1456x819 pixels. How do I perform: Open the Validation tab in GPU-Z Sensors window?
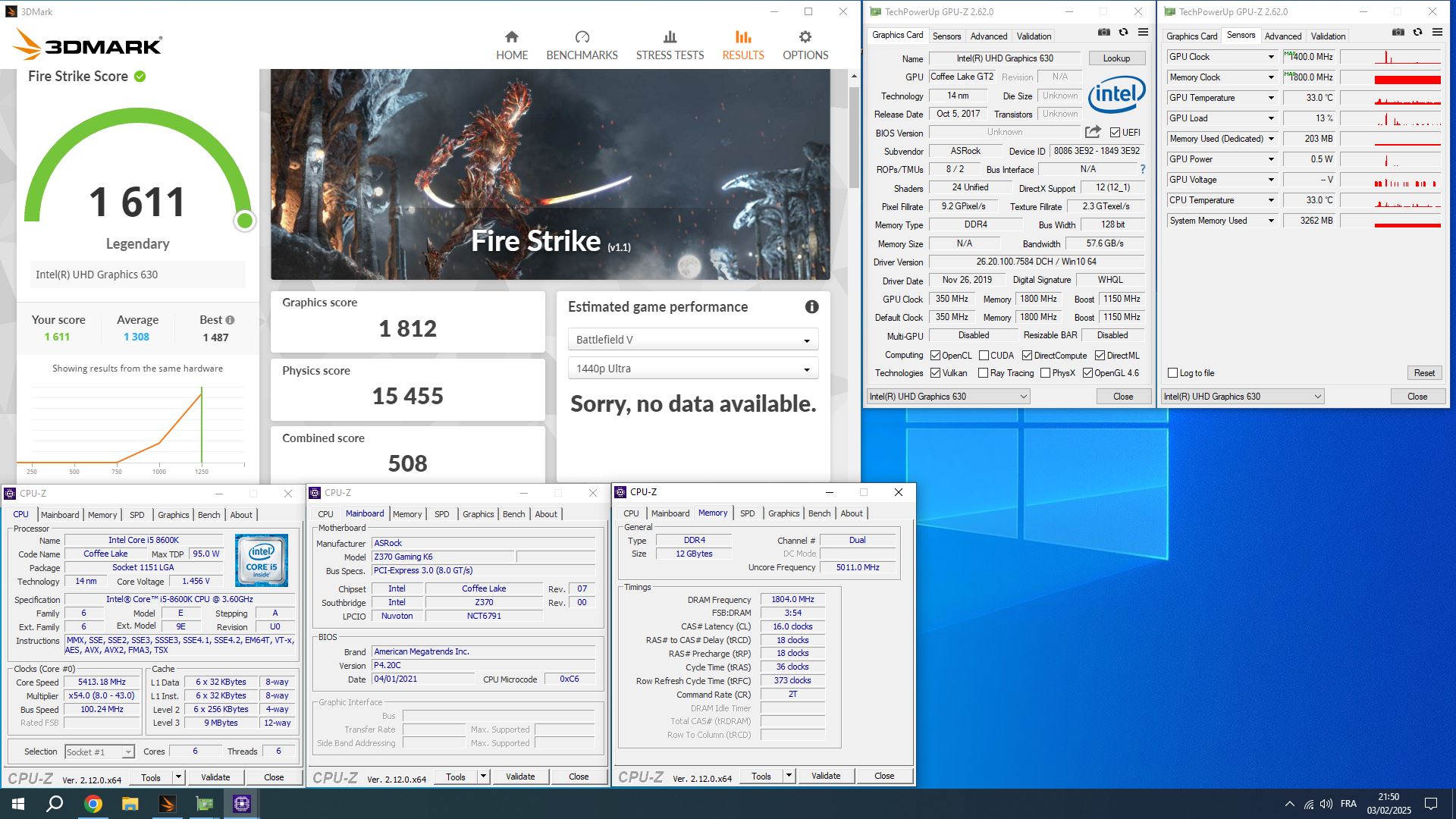pos(1328,36)
